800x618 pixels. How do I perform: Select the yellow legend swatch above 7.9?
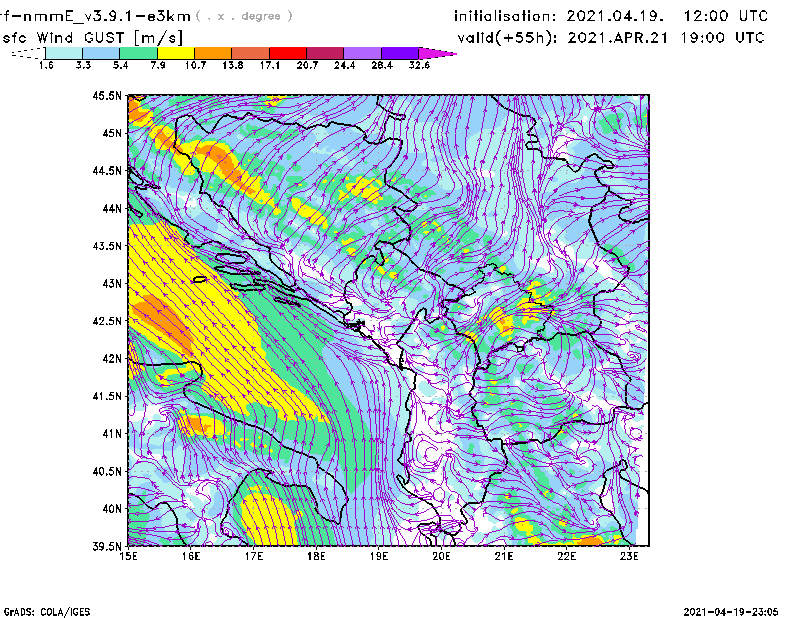[176, 53]
